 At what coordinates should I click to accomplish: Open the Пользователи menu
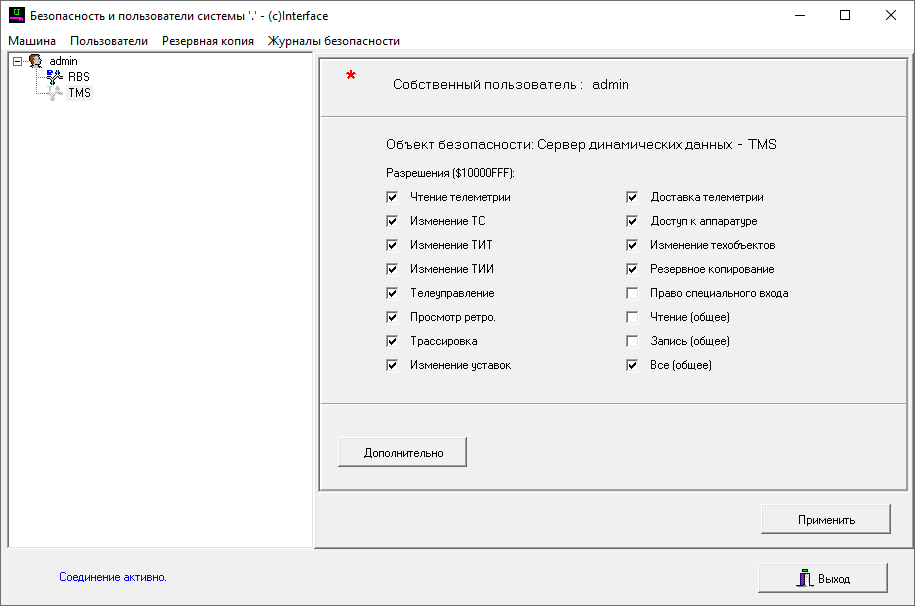pos(109,41)
